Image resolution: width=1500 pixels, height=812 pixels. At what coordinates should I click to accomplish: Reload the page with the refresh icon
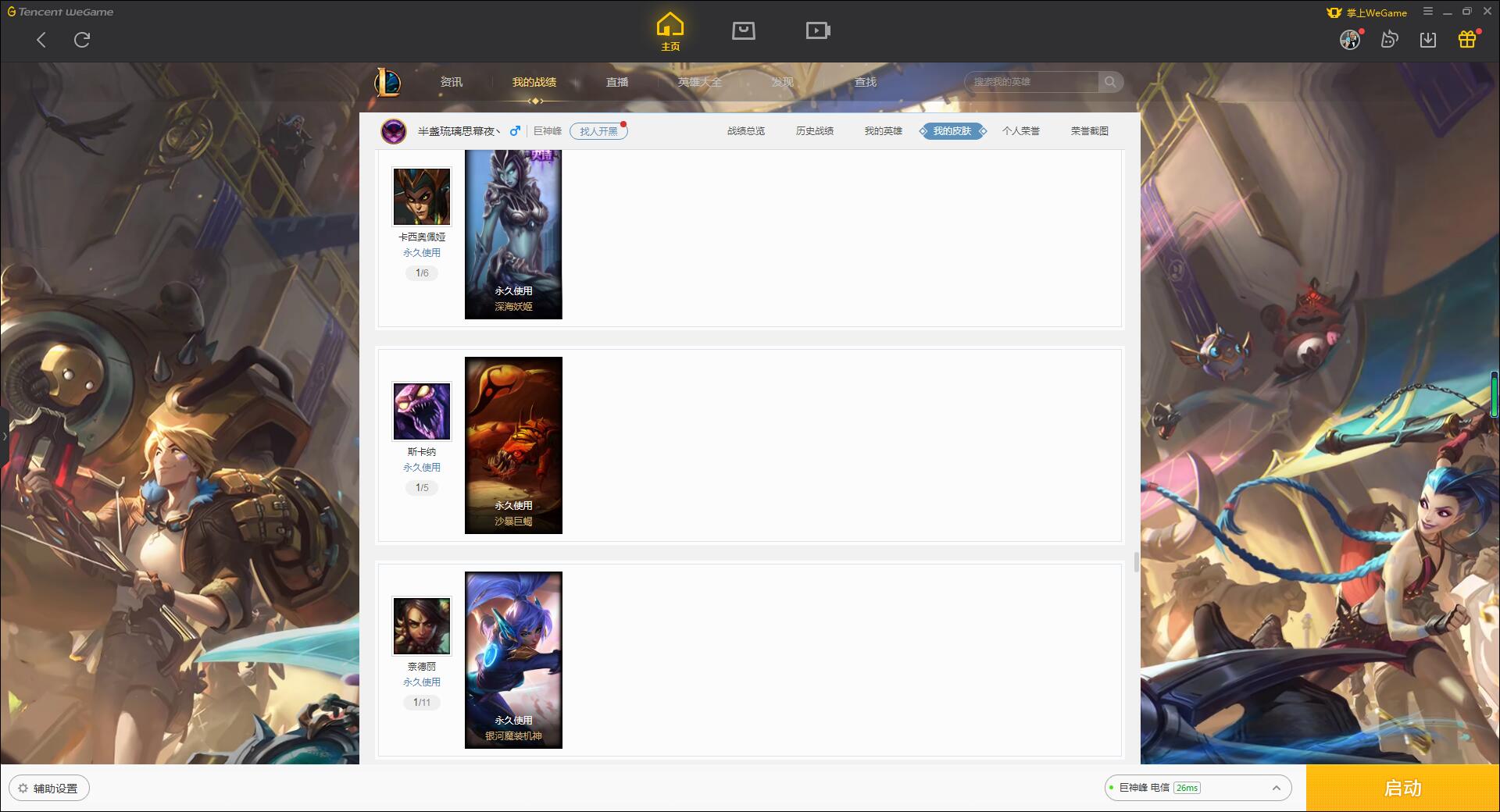82,40
